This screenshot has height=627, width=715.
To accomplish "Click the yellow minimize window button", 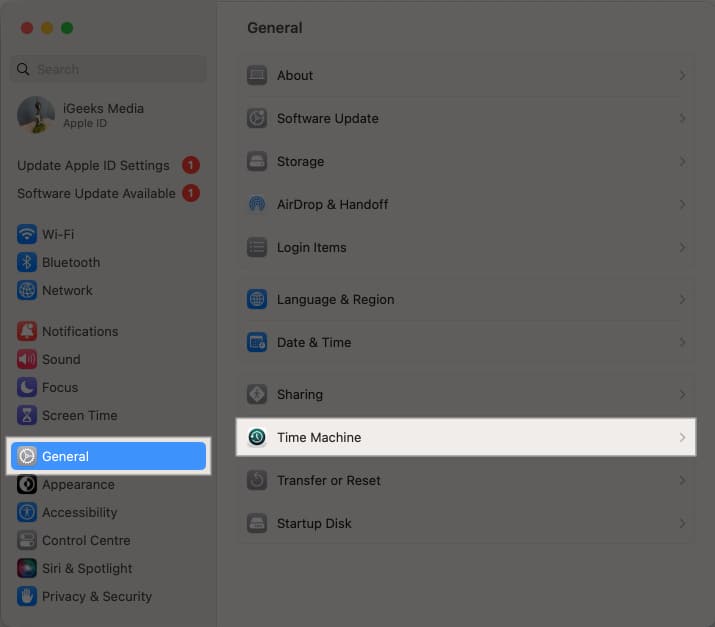I will tap(47, 28).
